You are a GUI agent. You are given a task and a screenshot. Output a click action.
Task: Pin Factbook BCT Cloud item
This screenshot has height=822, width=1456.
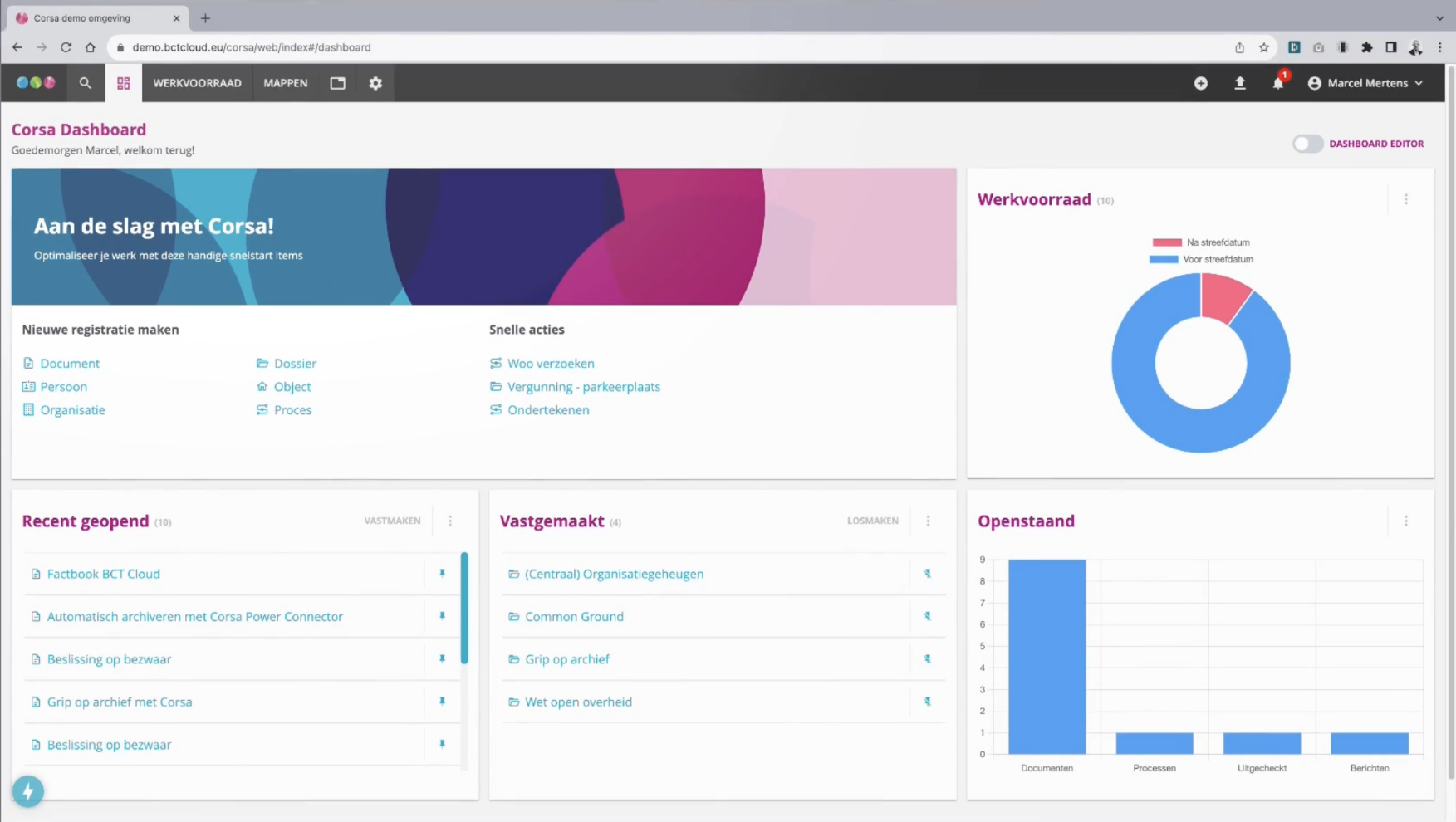coord(442,574)
